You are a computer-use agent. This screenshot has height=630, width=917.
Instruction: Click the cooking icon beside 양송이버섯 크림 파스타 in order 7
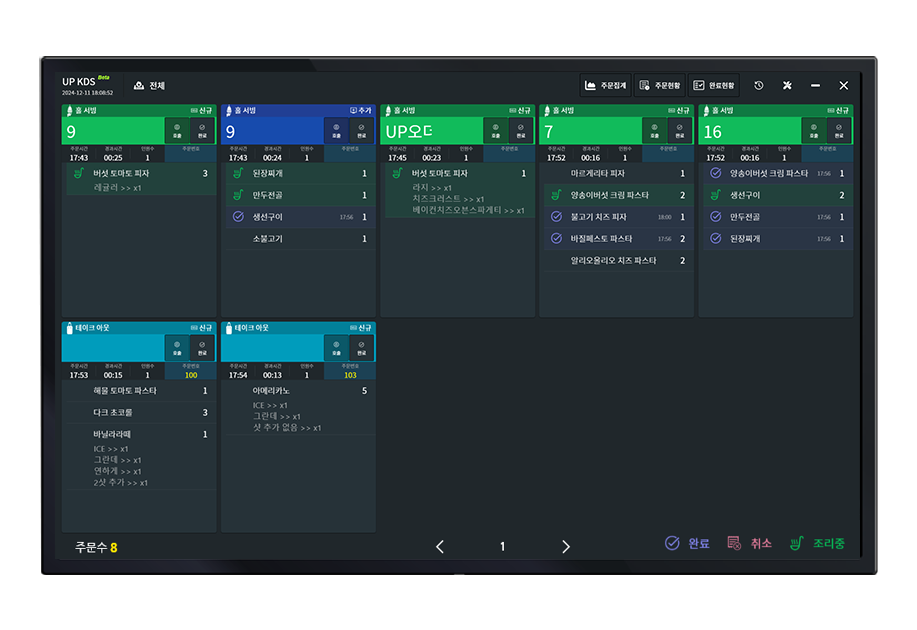click(x=556, y=195)
